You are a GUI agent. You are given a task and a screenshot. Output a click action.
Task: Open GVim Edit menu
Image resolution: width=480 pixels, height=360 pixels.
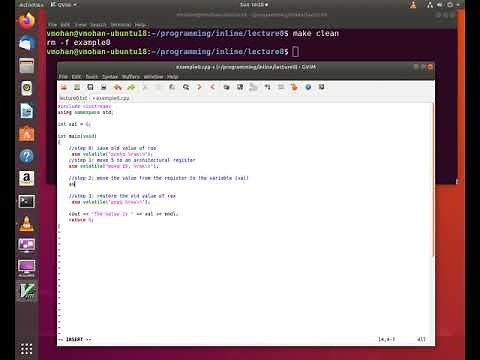point(76,77)
